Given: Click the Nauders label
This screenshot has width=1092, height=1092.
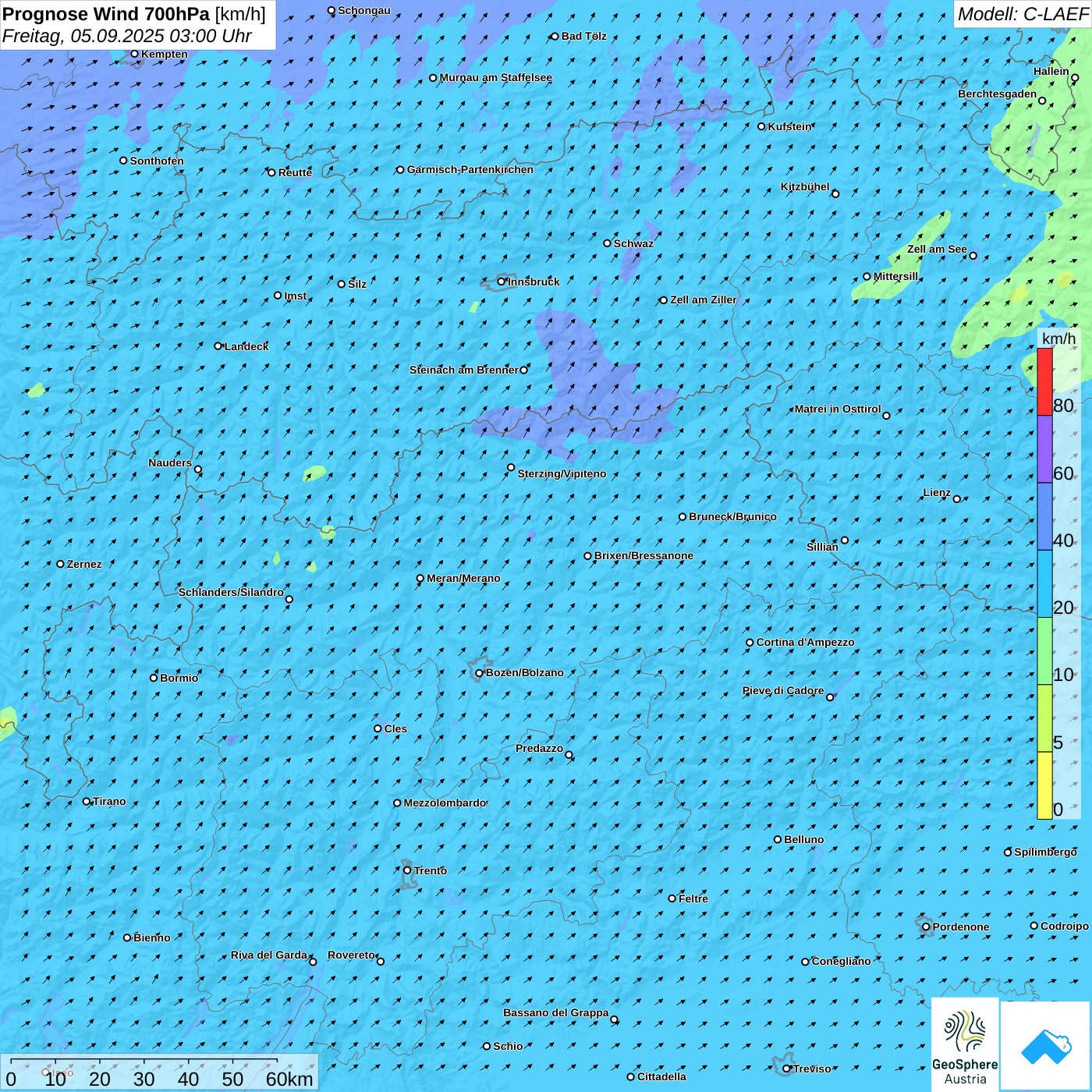Looking at the screenshot, I should 170,463.
